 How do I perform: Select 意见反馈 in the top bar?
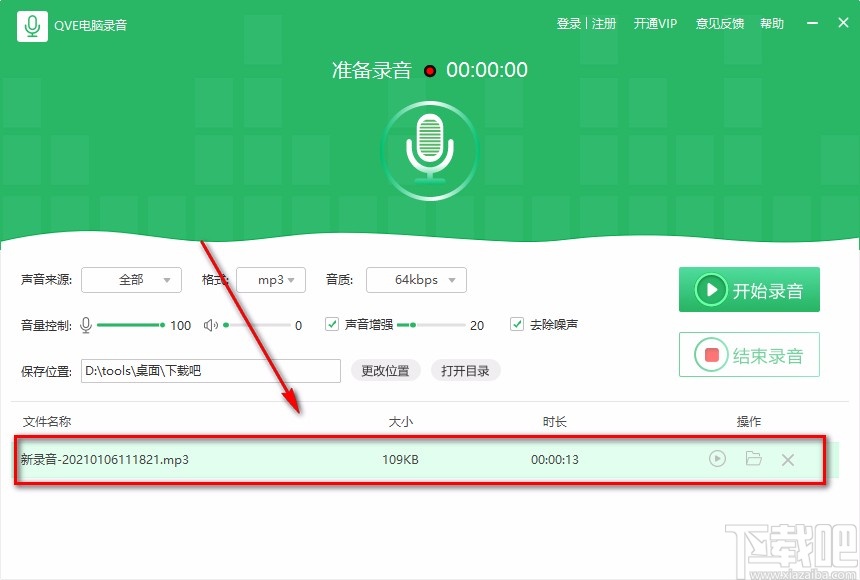[720, 23]
